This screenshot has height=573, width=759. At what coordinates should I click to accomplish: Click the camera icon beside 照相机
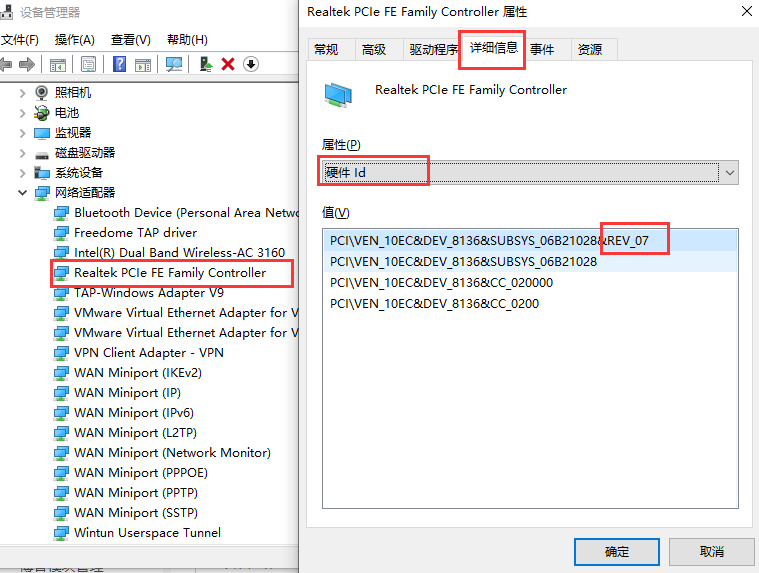point(42,92)
